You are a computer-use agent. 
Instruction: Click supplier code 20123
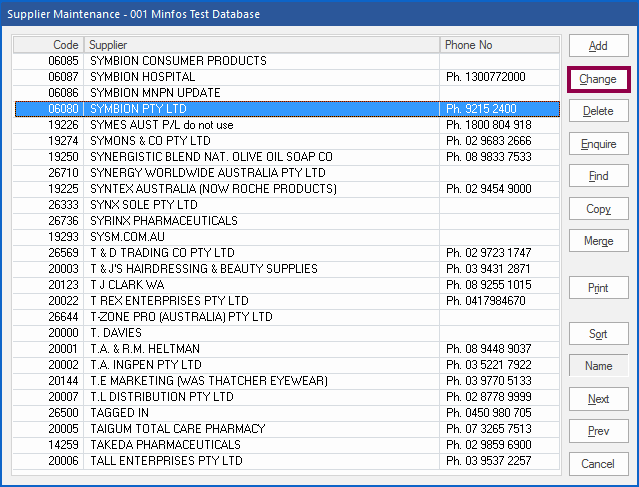pyautogui.click(x=63, y=284)
